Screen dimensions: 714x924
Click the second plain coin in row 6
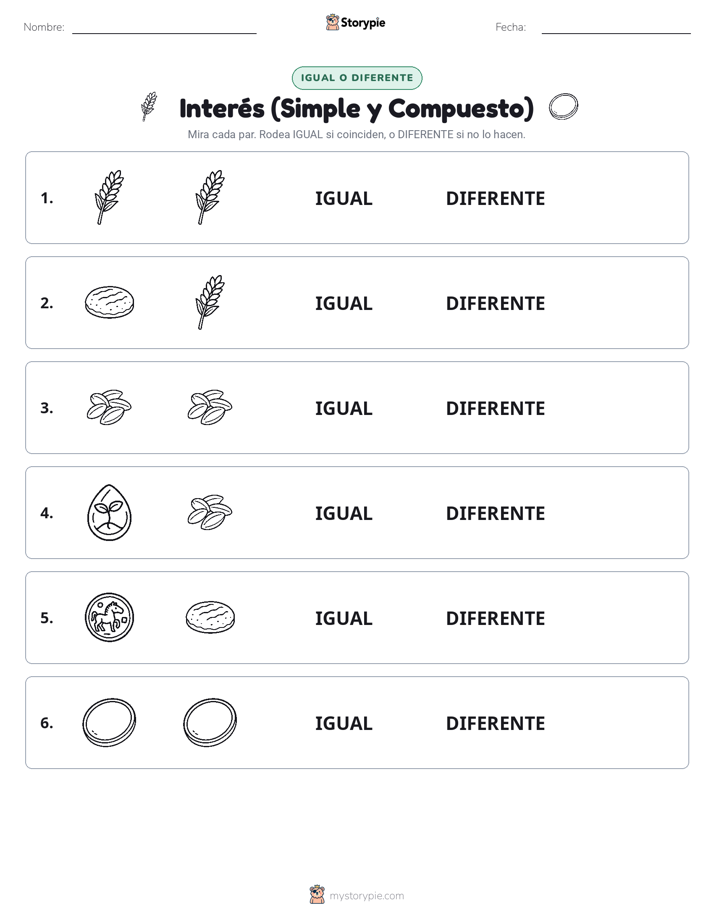(x=210, y=722)
